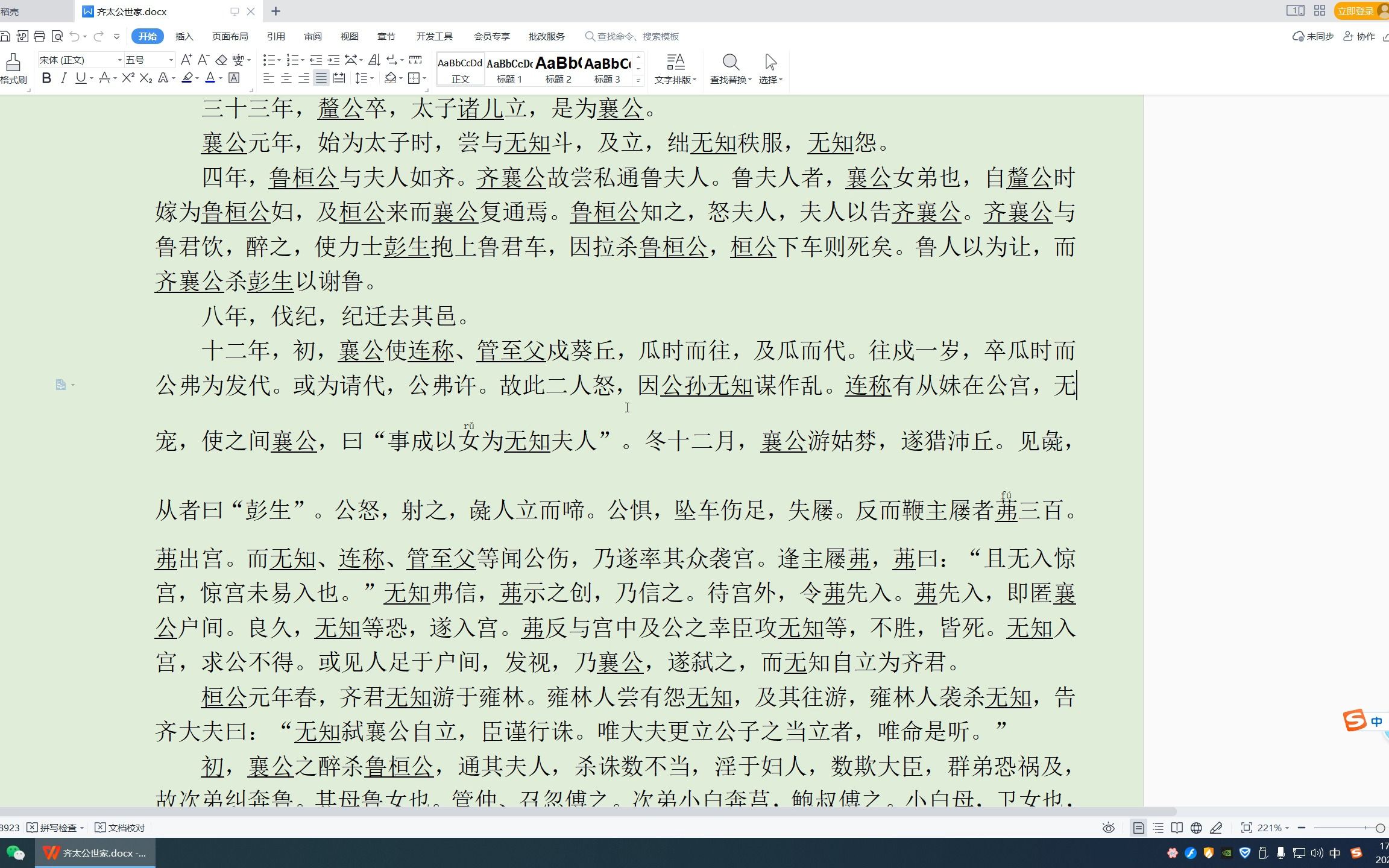1389x868 pixels.
Task: Expand the borders dropdown arrow
Action: (x=424, y=78)
